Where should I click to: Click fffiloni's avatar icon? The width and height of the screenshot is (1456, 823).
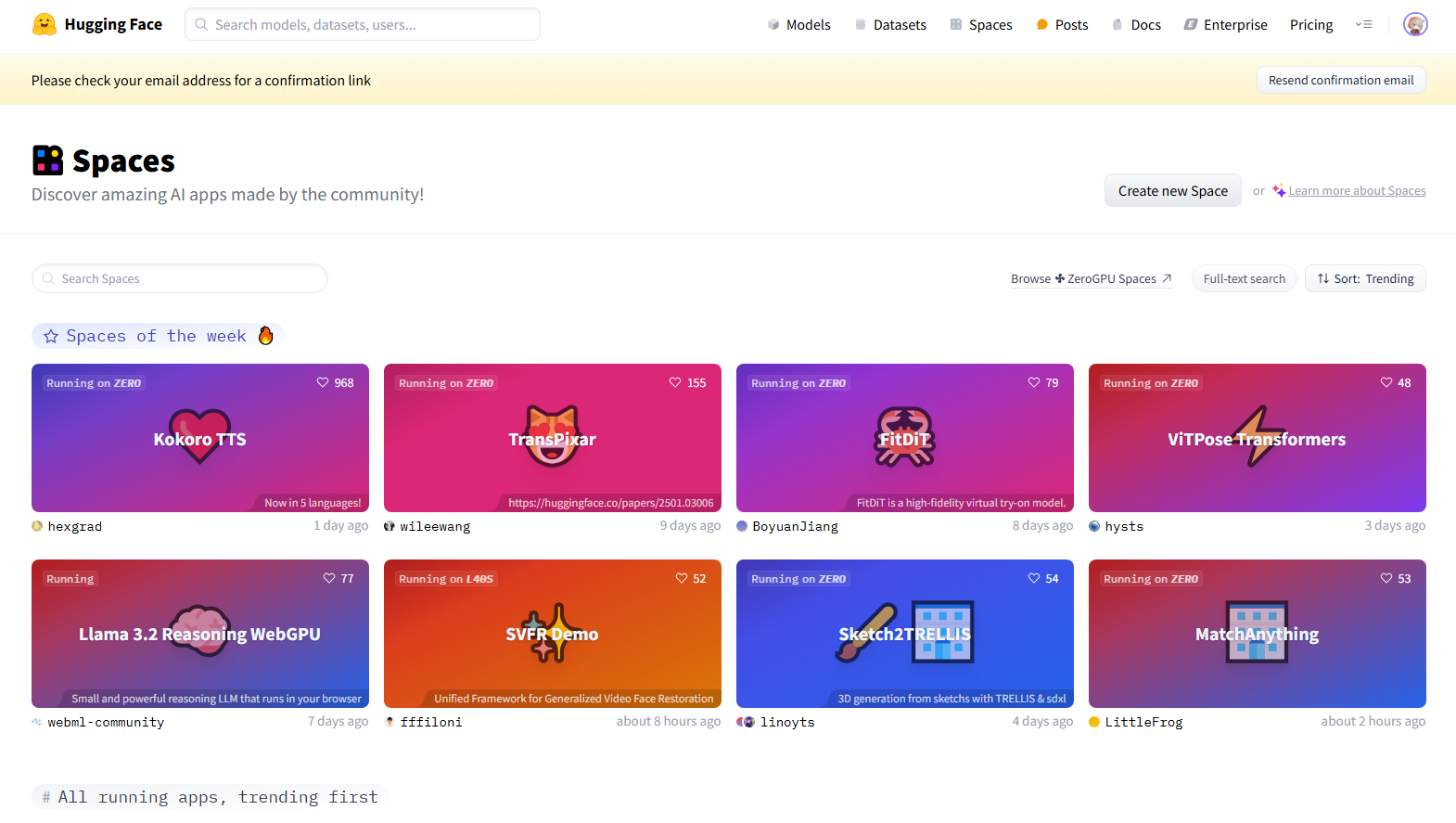coord(390,722)
